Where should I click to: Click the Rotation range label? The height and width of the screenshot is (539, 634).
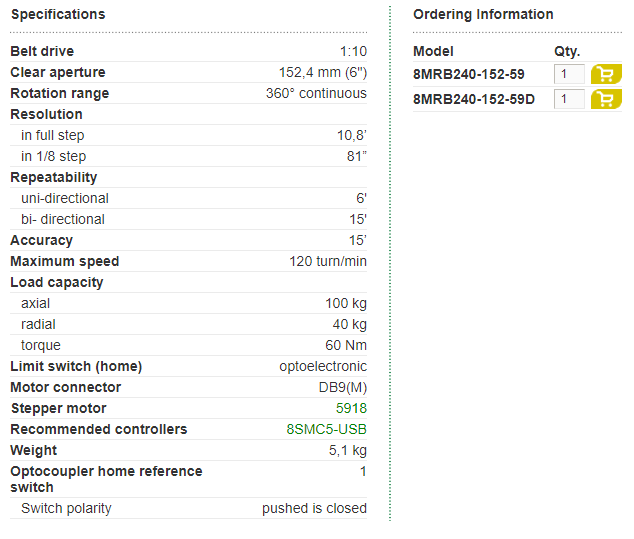pyautogui.click(x=60, y=93)
